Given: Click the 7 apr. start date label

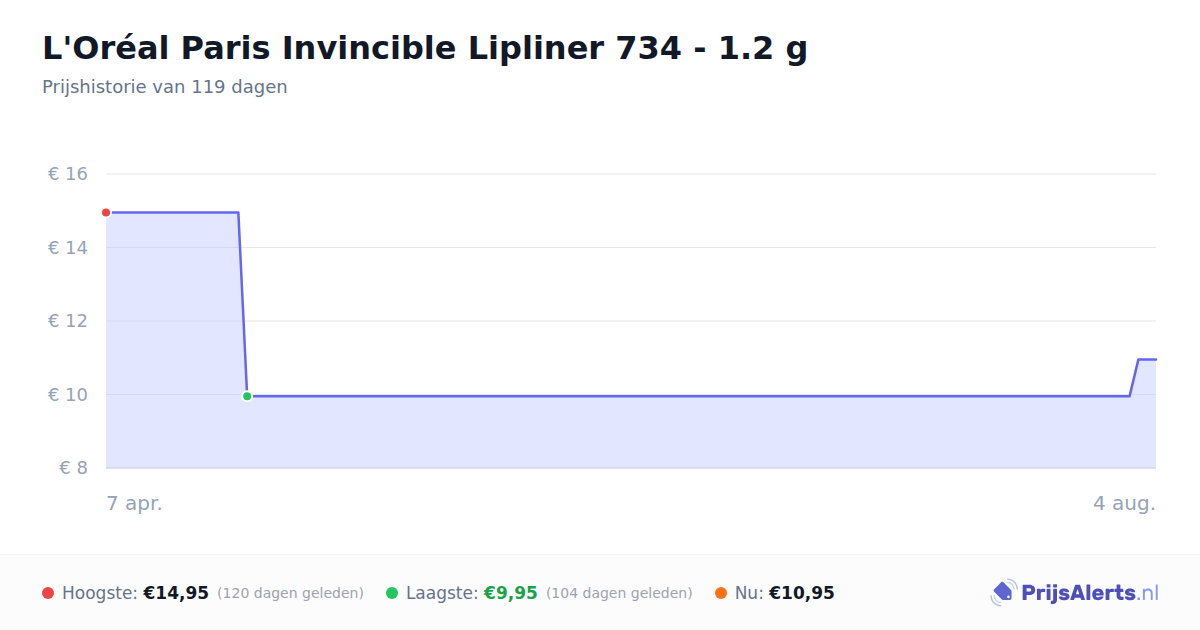Looking at the screenshot, I should (x=135, y=504).
